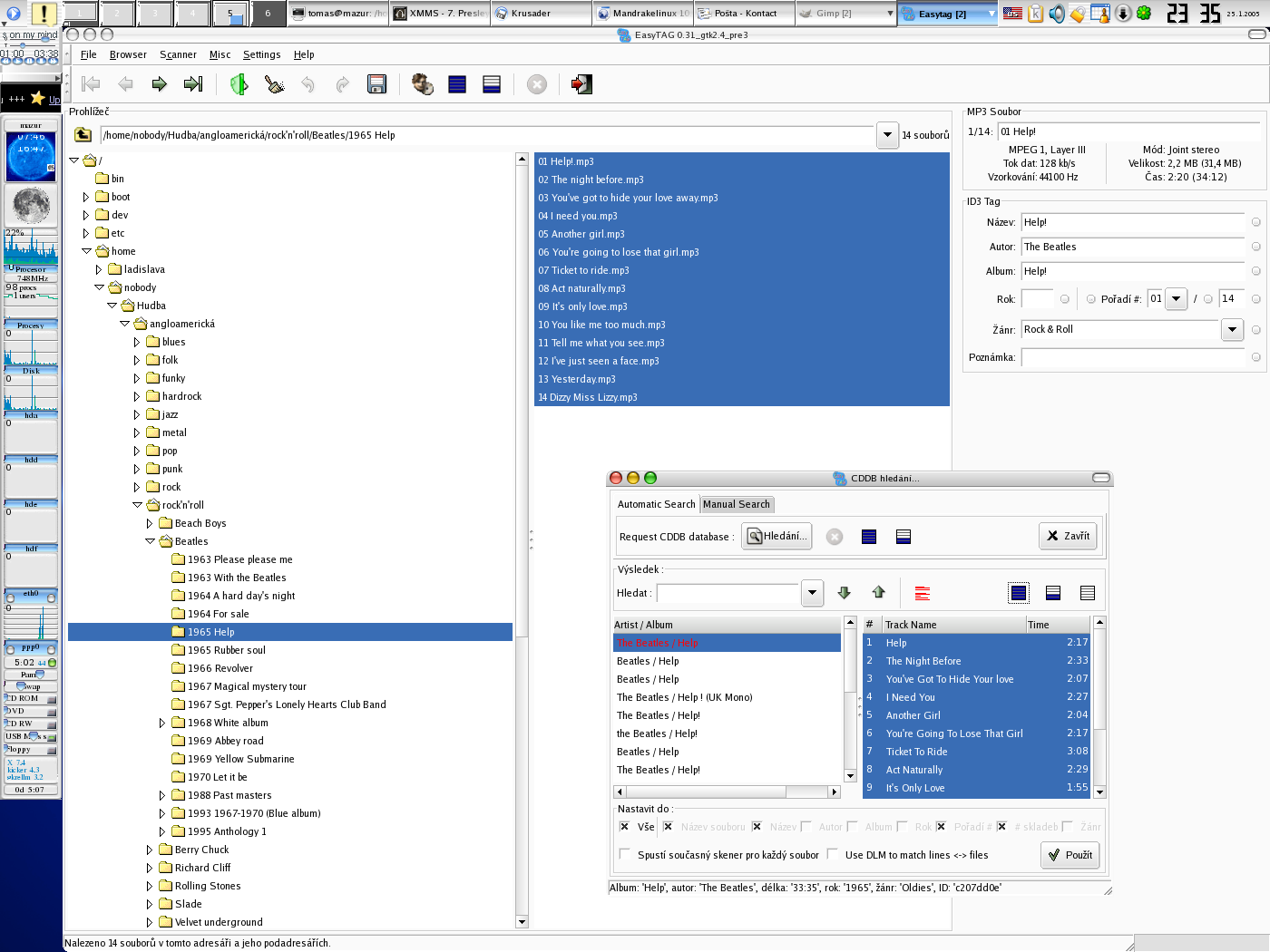This screenshot has width=1270, height=952.
Task: Open the directory path dropdown arrow
Action: coord(887,135)
